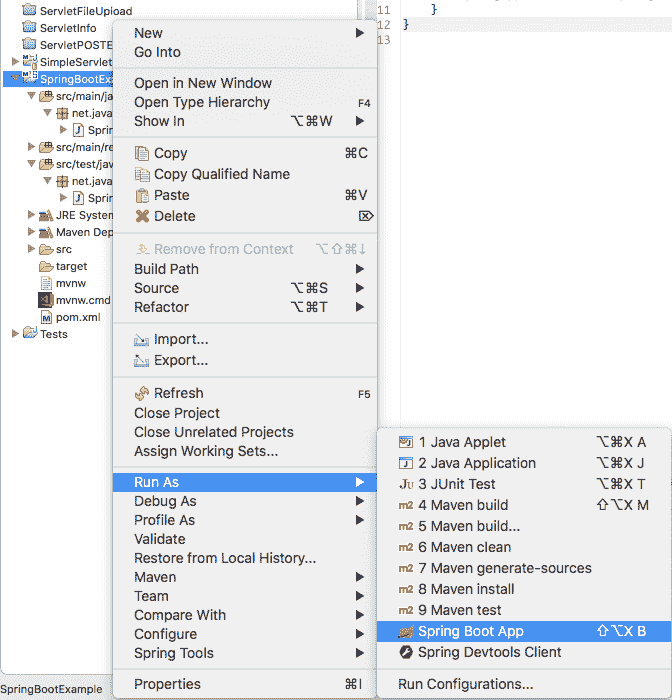Screen dimensions: 672x700
Task: Collapse the SpringBootExample project node
Action: [15, 78]
